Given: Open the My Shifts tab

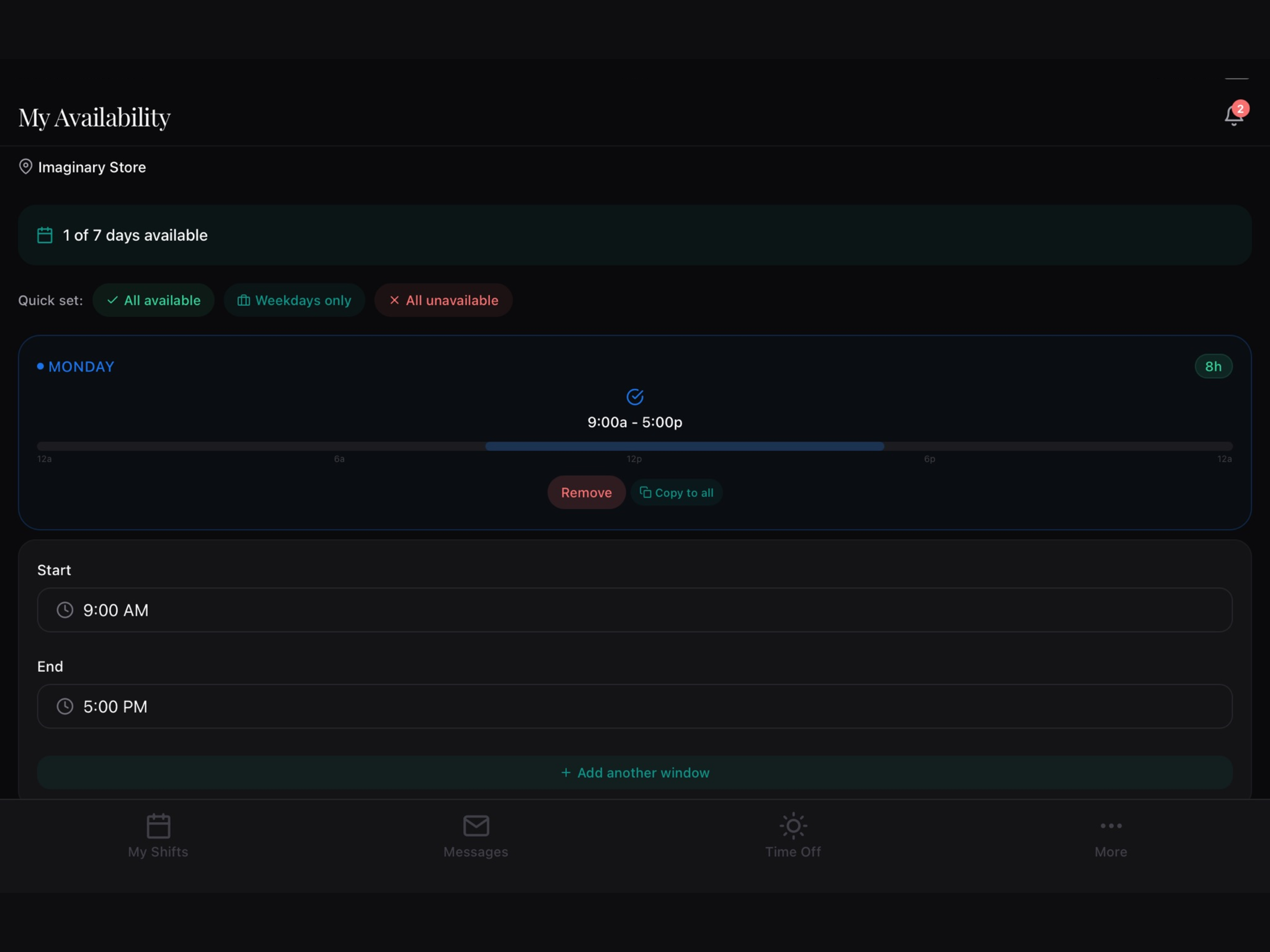Looking at the screenshot, I should point(159,836).
